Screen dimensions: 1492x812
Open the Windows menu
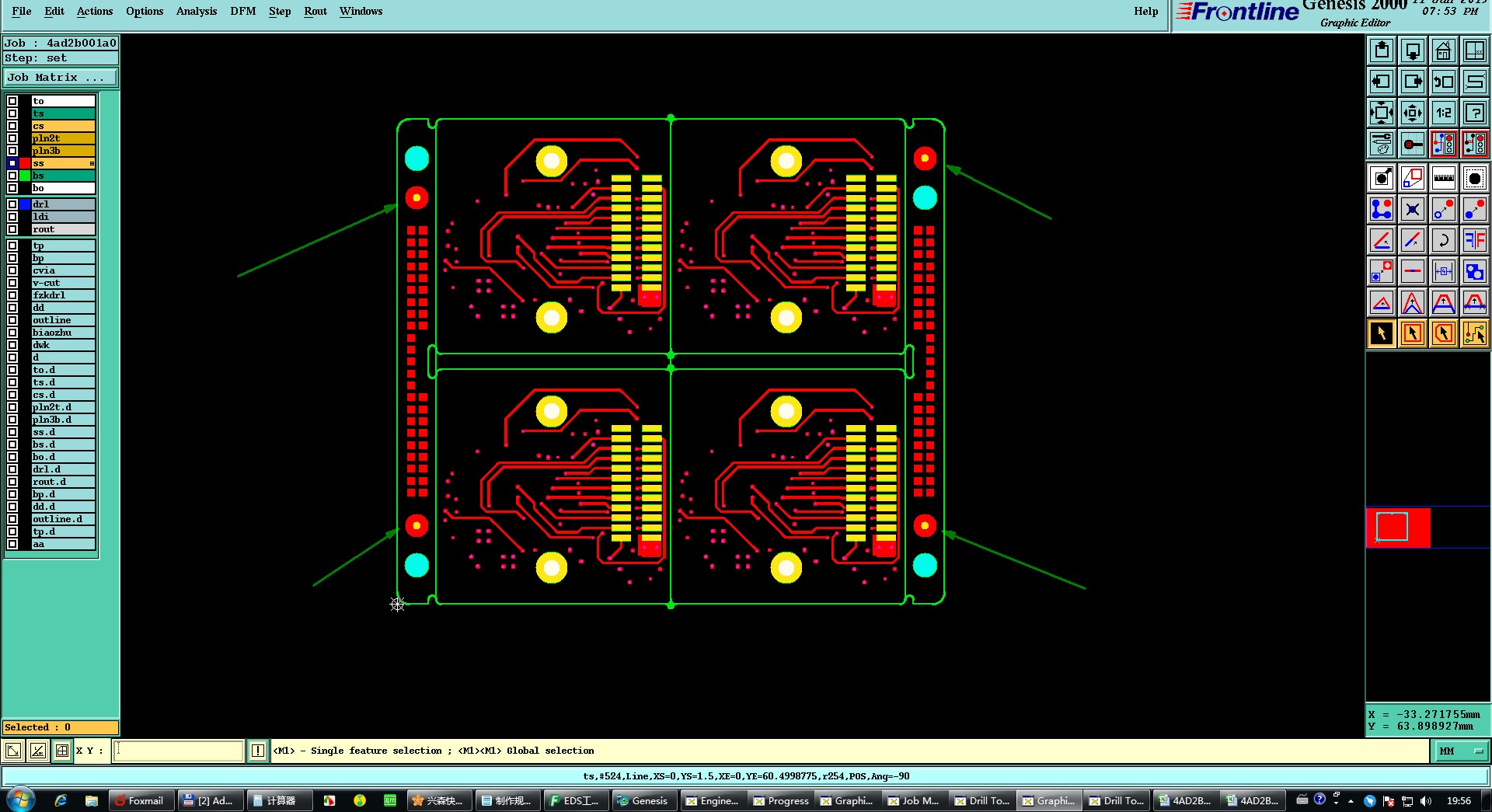[361, 11]
